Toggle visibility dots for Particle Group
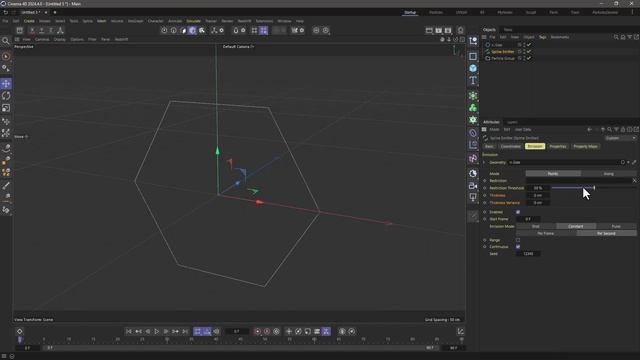 (x=524, y=58)
